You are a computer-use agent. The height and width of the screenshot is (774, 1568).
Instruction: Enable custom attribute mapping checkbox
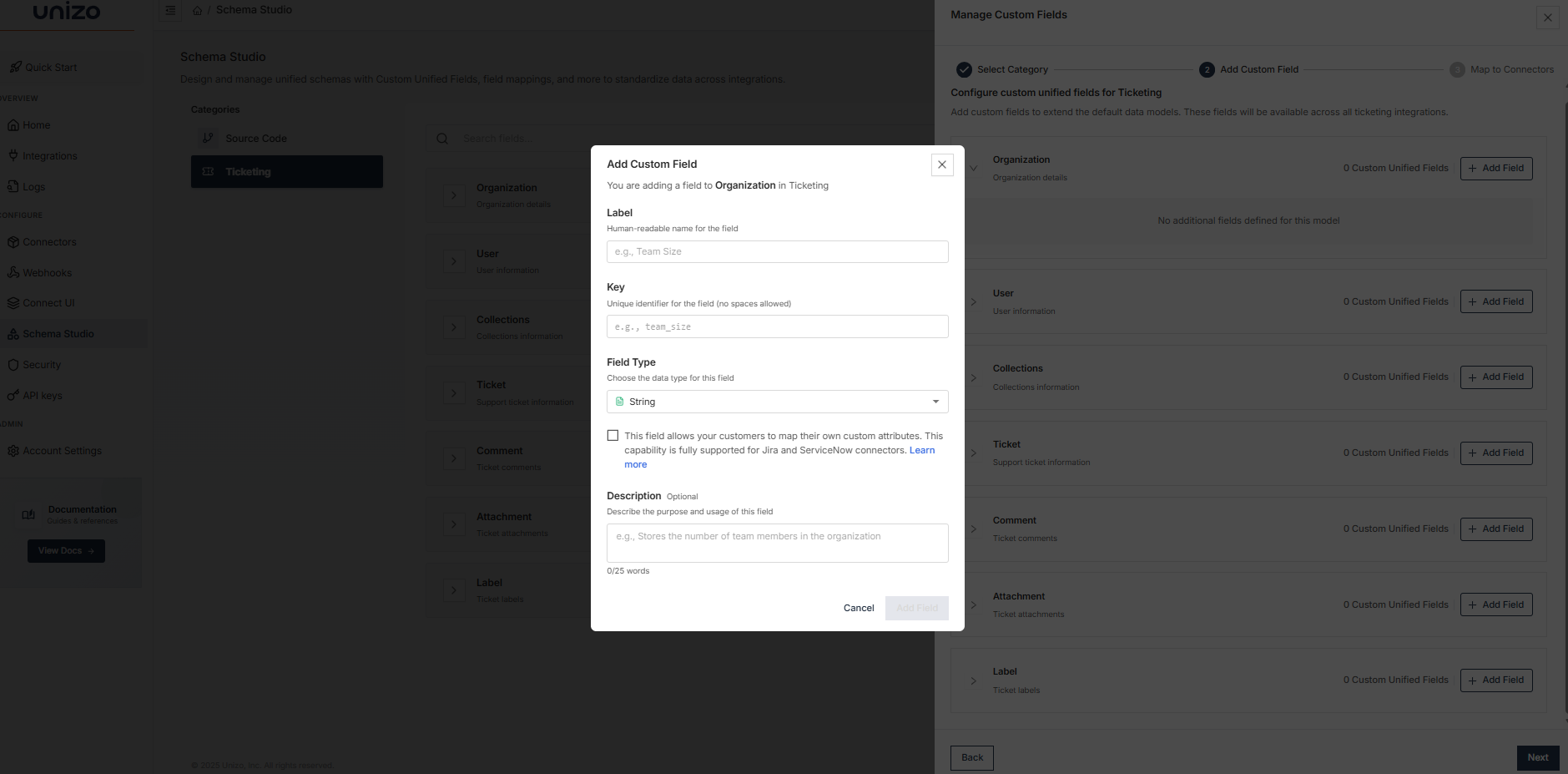tap(613, 435)
